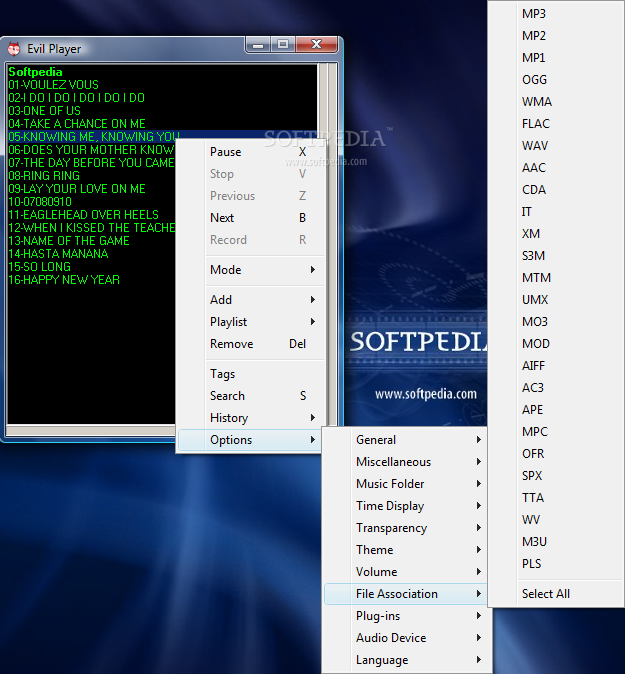The width and height of the screenshot is (625, 674).
Task: Open Volume options submenu
Action: point(406,572)
